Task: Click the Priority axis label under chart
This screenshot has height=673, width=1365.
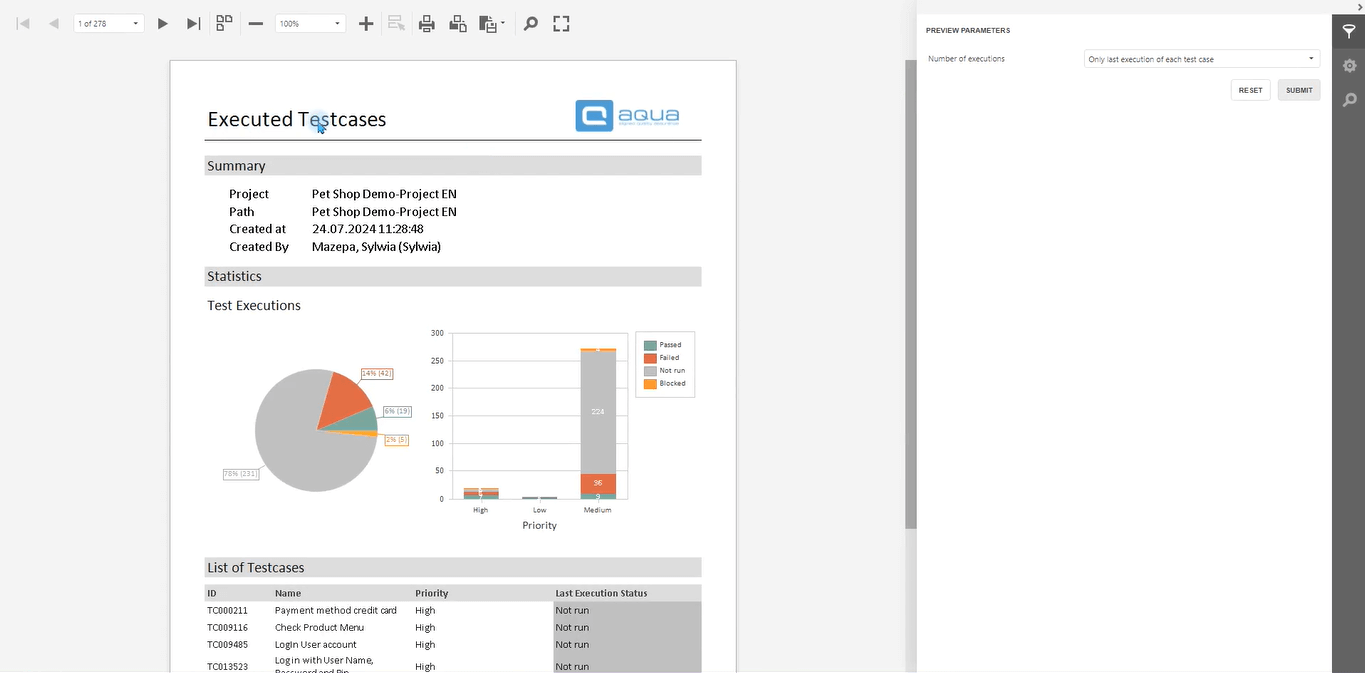Action: point(539,525)
